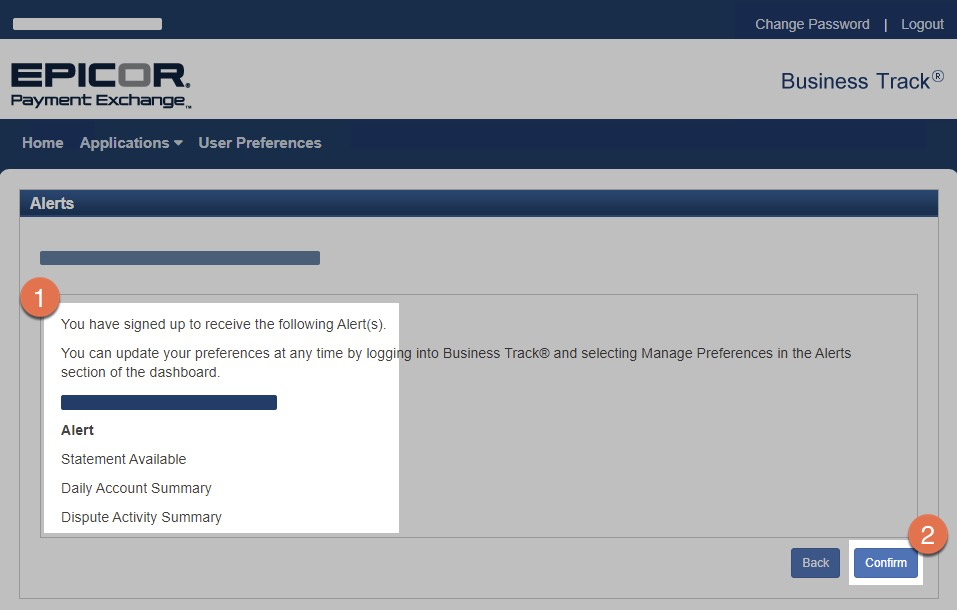Screen dimensions: 957x610
Task: Select the Statement Available alert row
Action: click(124, 459)
